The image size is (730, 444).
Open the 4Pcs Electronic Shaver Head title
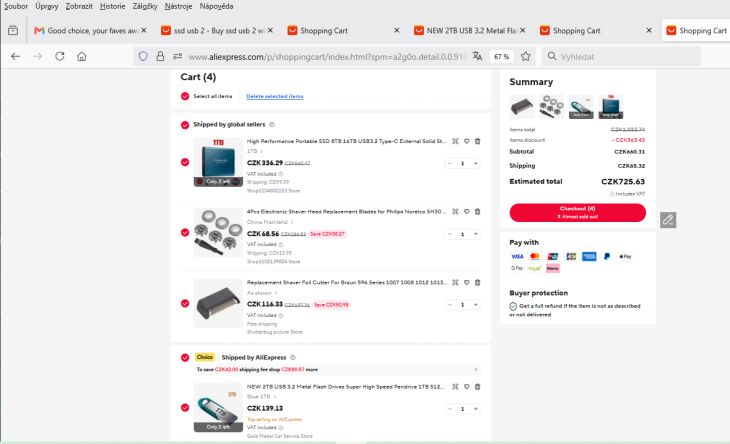point(346,211)
